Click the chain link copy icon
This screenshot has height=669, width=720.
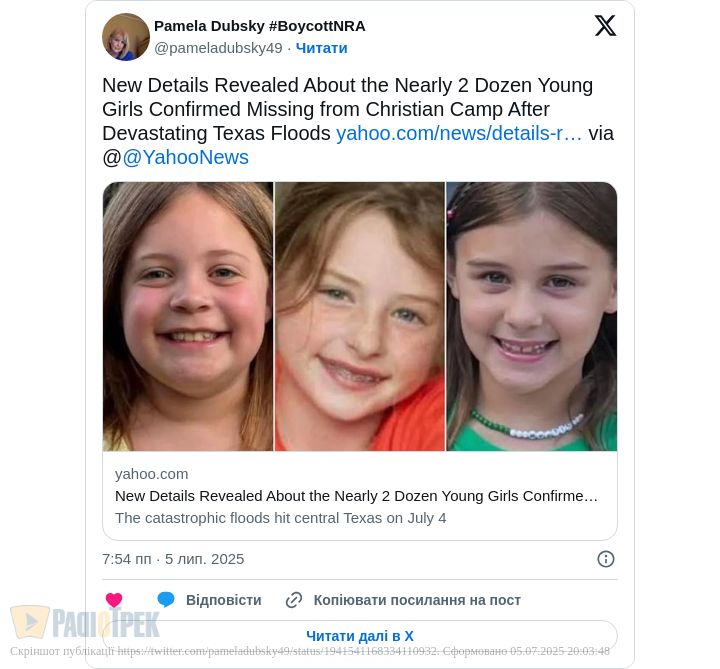294,600
